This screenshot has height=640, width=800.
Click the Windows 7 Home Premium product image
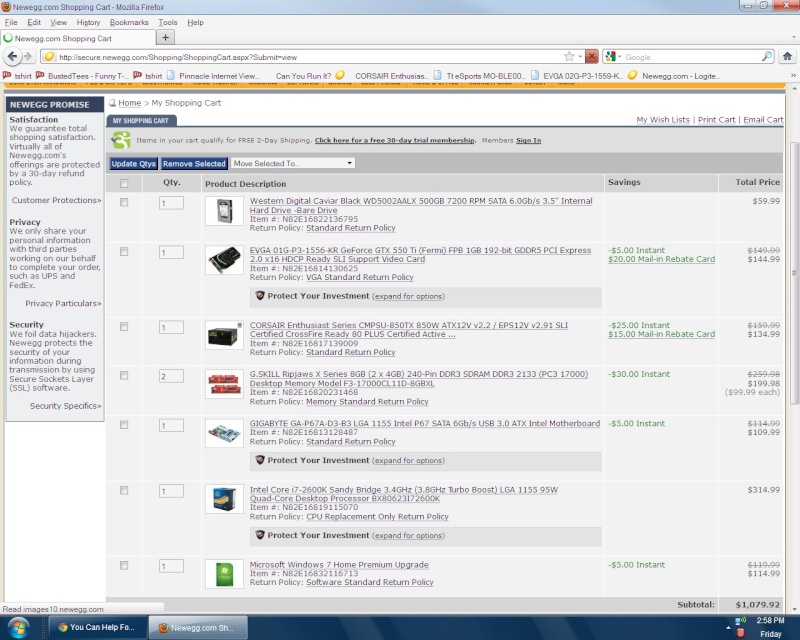pos(224,574)
